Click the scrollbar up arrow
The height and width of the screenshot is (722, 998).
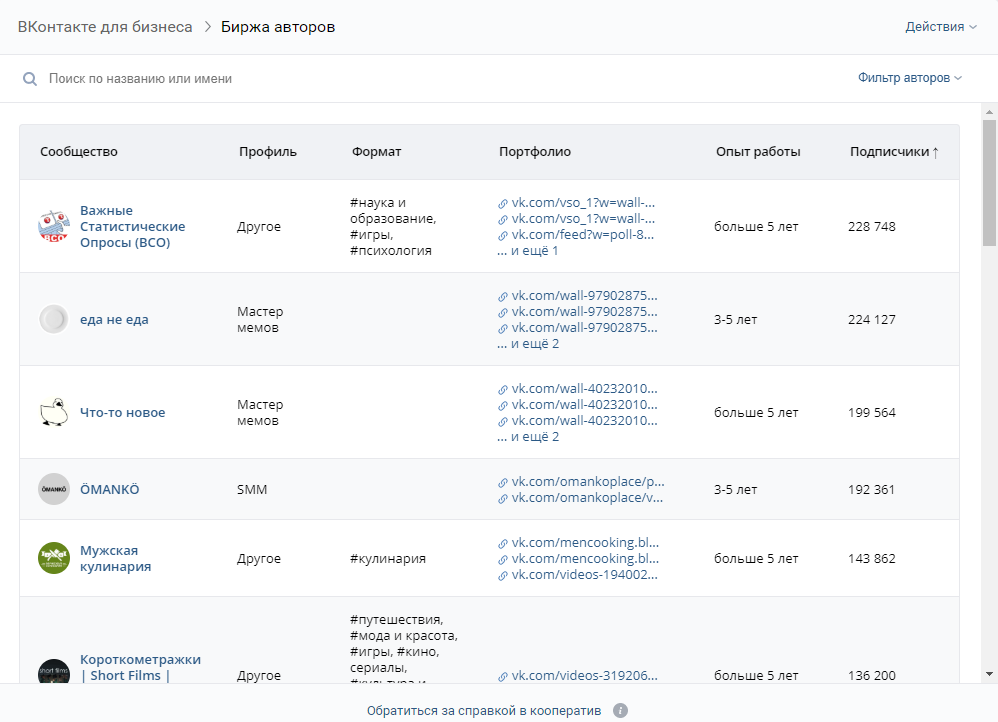[989, 111]
